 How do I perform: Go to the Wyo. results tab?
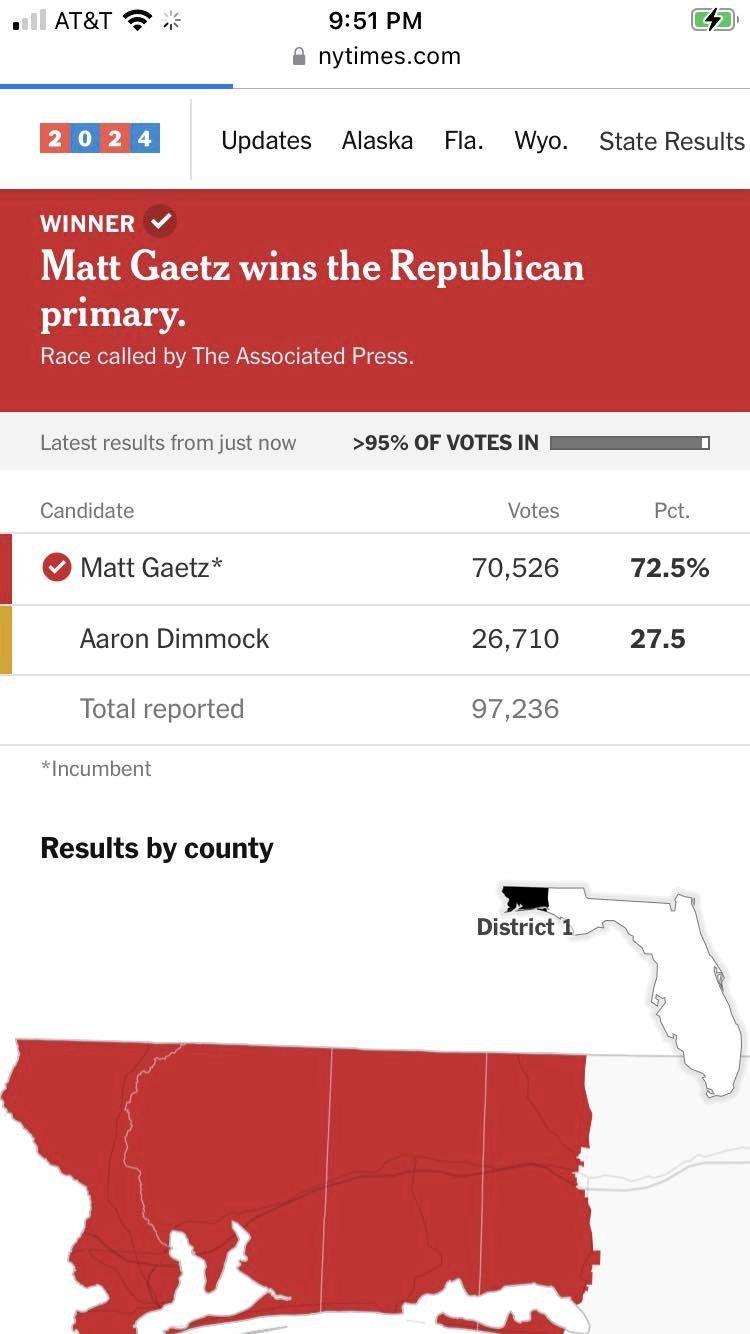click(x=541, y=141)
